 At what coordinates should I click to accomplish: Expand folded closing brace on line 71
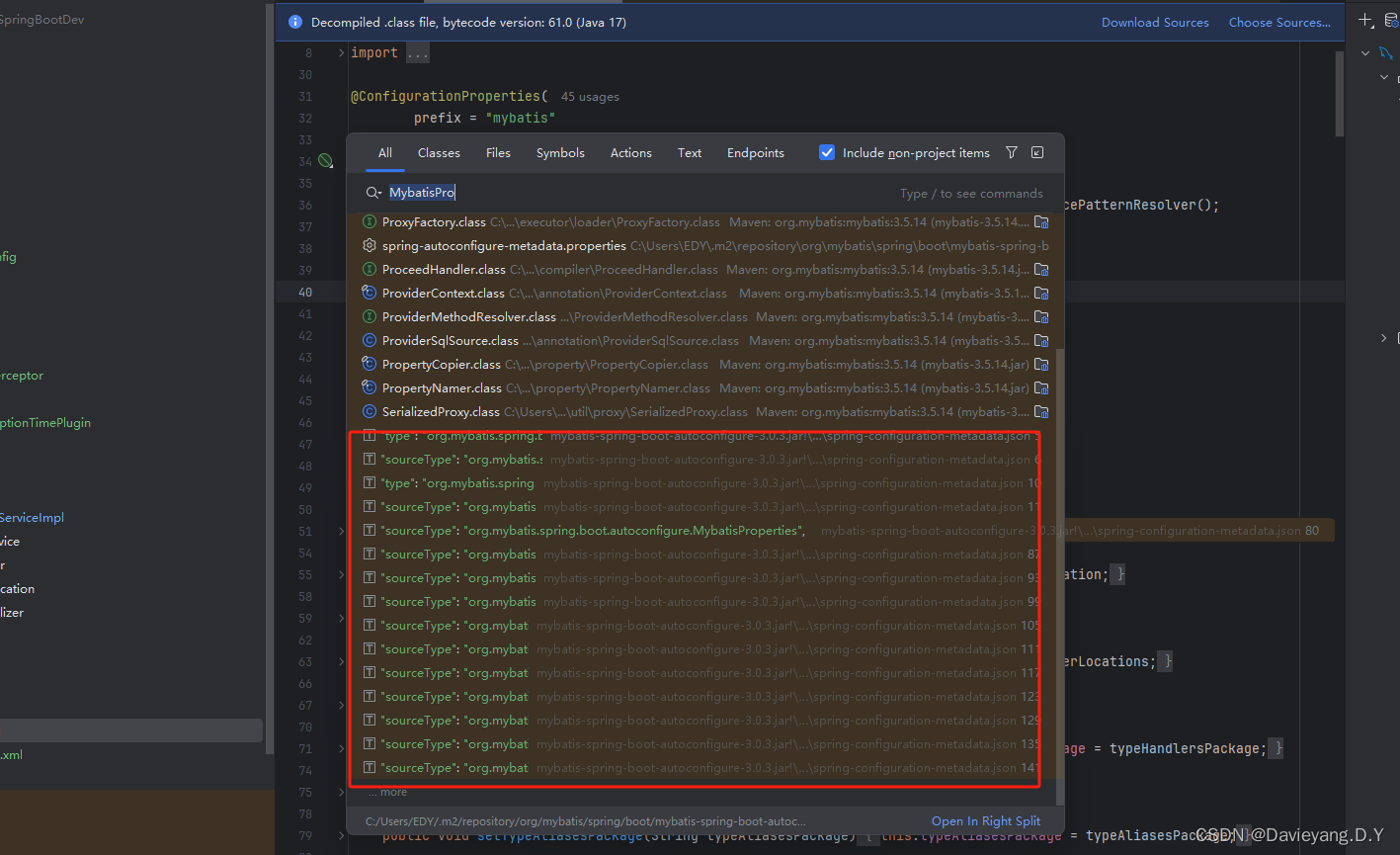point(1277,748)
